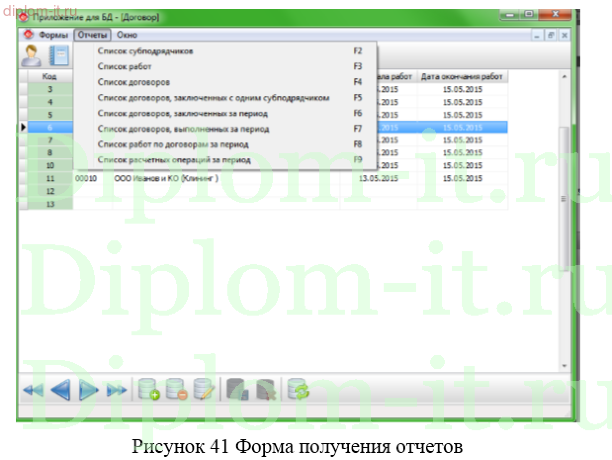Click the vertical scrollbar thumb
This screenshot has width=612, height=460.
pyautogui.click(x=564, y=199)
